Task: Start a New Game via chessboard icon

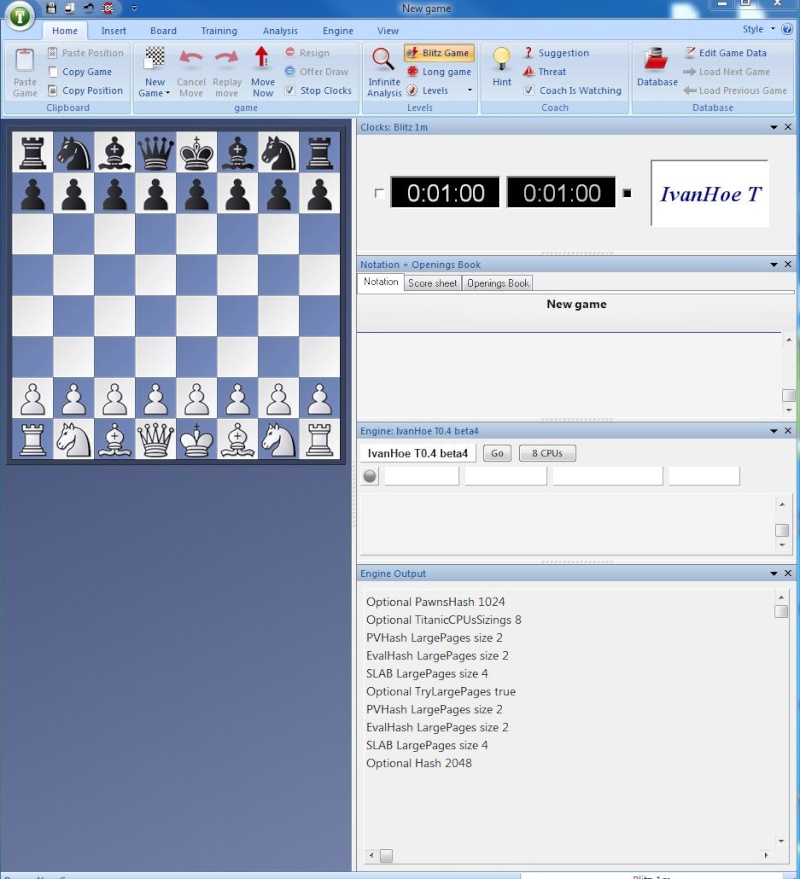Action: [x=155, y=58]
